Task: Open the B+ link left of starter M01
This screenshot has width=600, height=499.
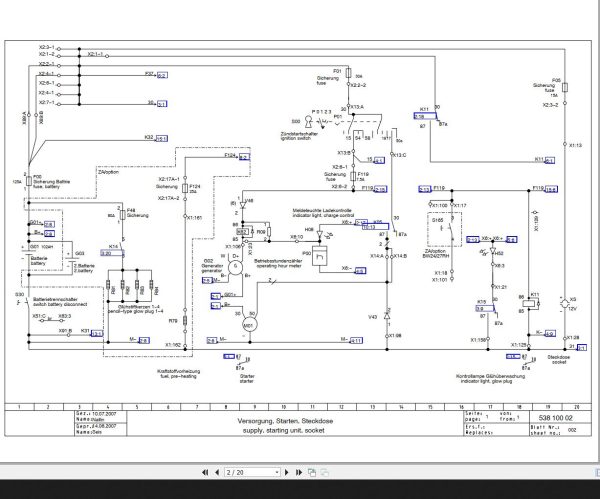Action: 216,306
